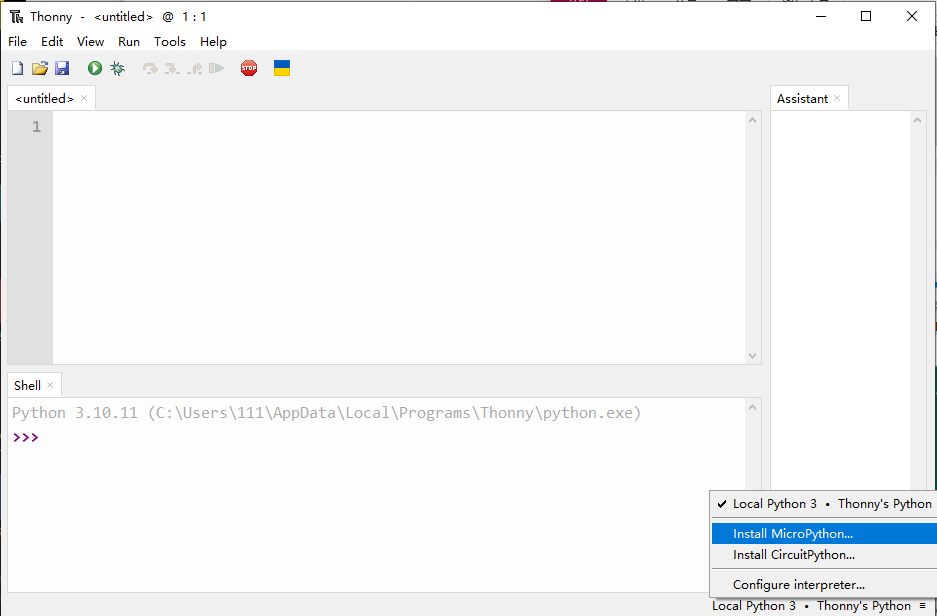
Task: Save the file with the floppy icon
Action: click(62, 68)
